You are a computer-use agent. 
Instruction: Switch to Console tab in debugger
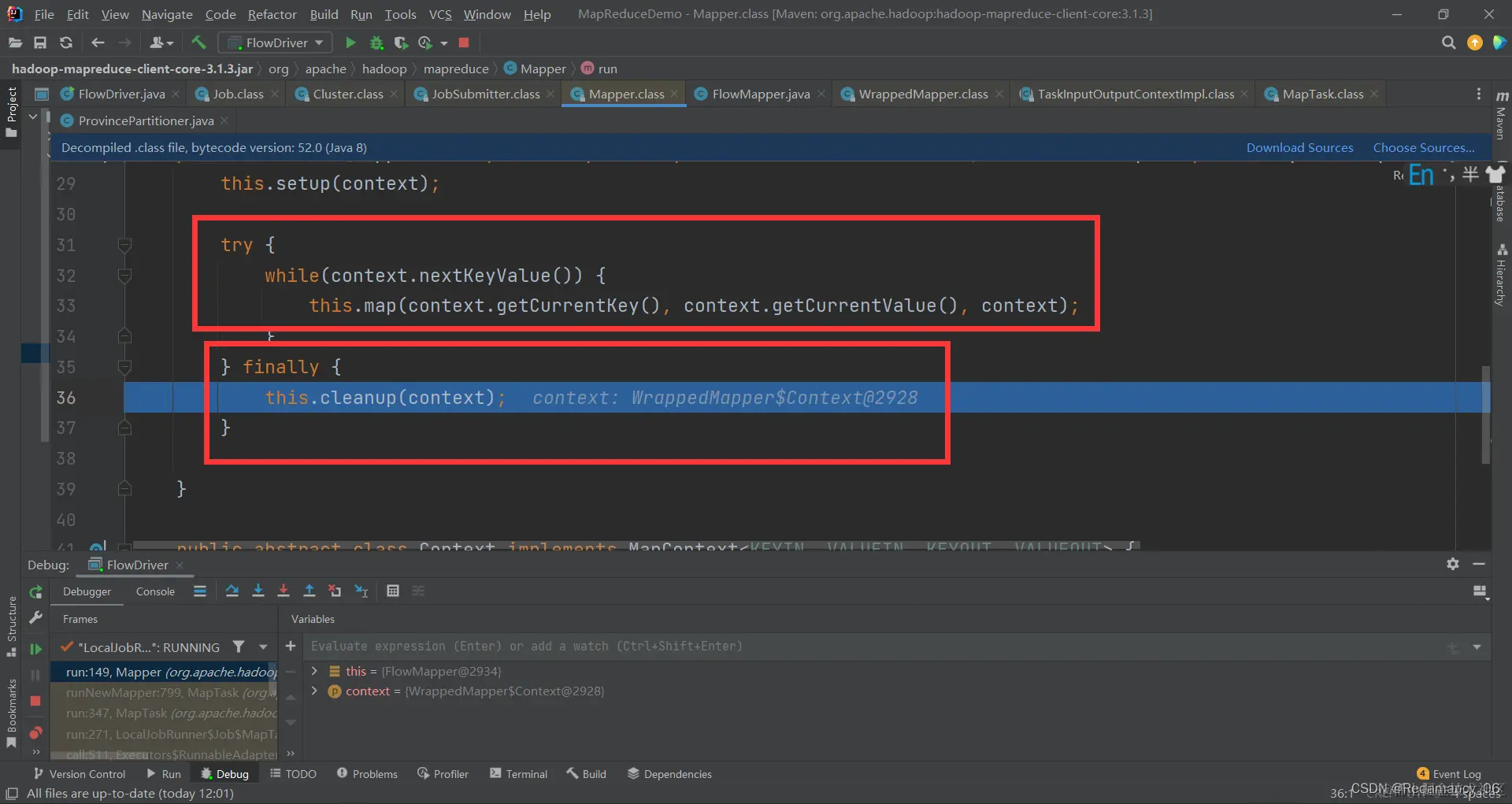(155, 591)
